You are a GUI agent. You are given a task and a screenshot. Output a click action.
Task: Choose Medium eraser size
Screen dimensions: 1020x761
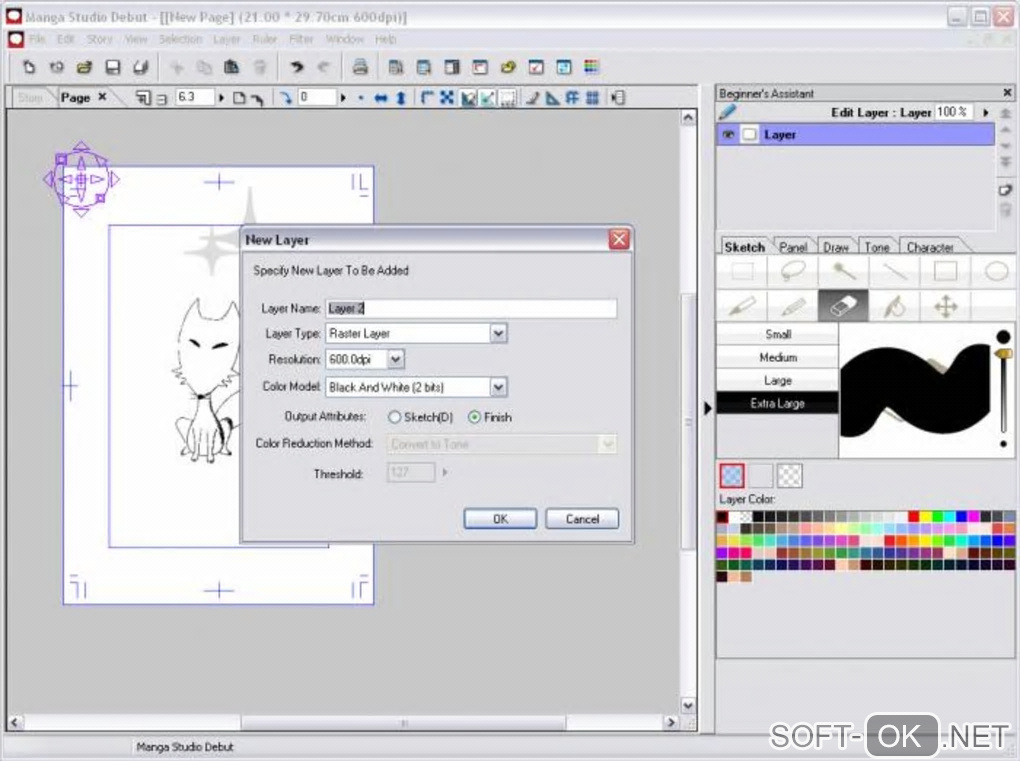[x=777, y=357]
